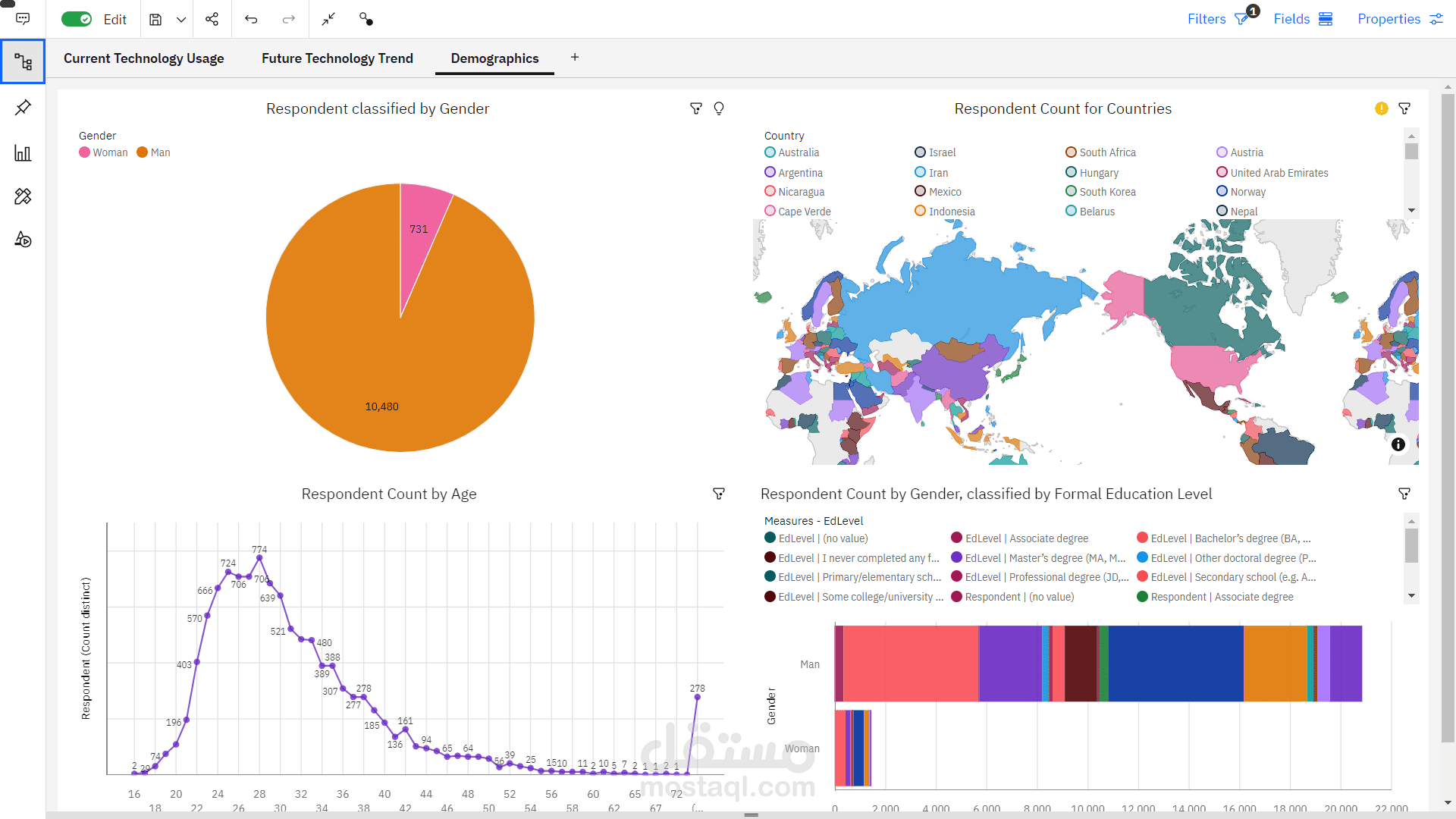The height and width of the screenshot is (819, 1456).
Task: Click the map info icon
Action: pos(1398,444)
